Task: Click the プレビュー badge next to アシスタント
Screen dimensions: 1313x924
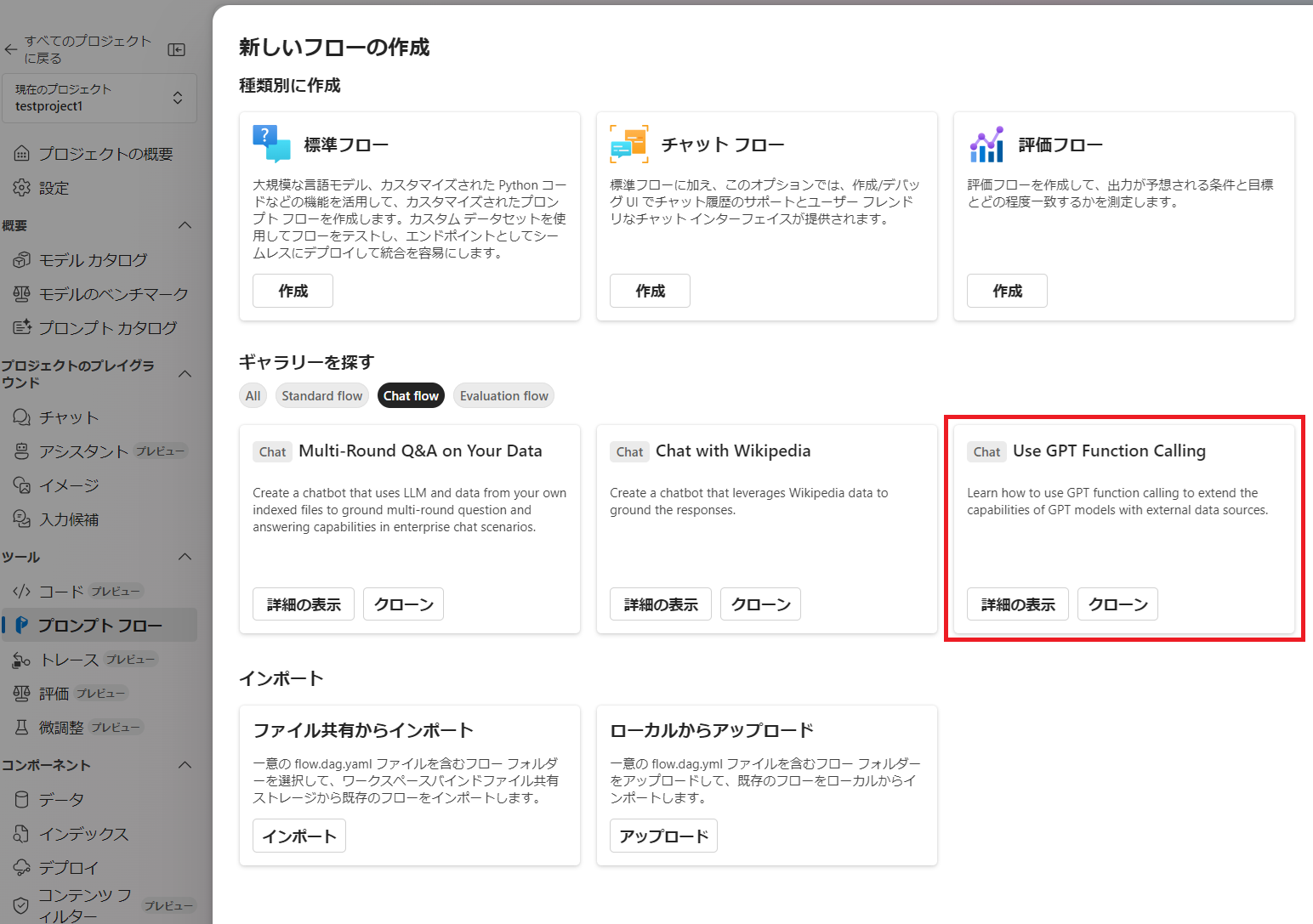Action: pos(160,451)
